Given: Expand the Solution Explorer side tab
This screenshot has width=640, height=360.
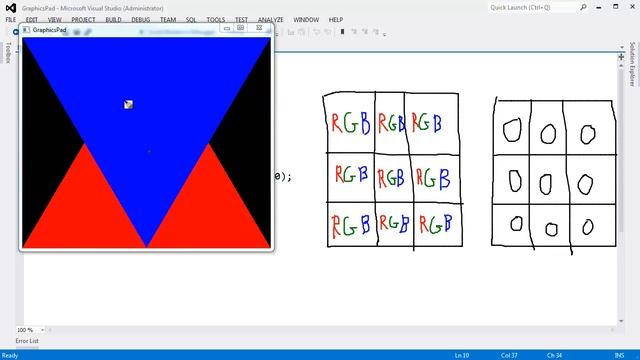Looking at the screenshot, I should click(x=632, y=64).
